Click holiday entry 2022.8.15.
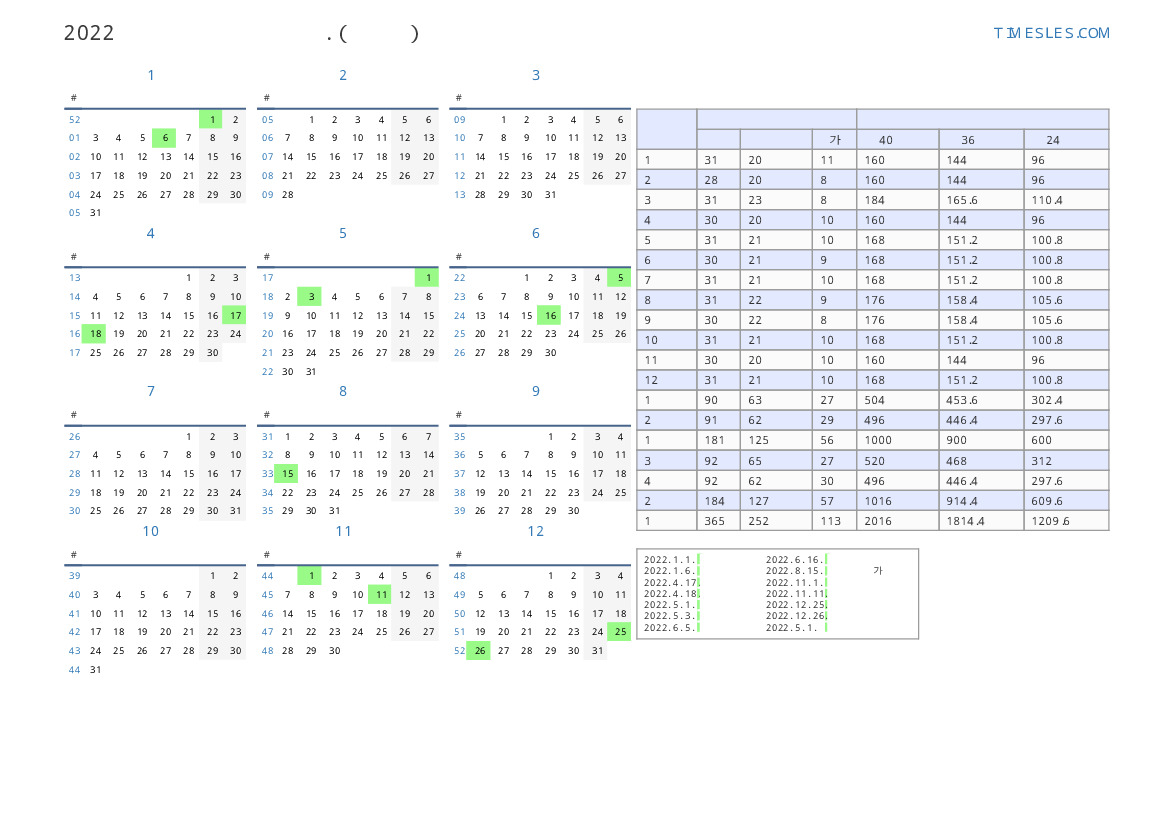 point(796,570)
